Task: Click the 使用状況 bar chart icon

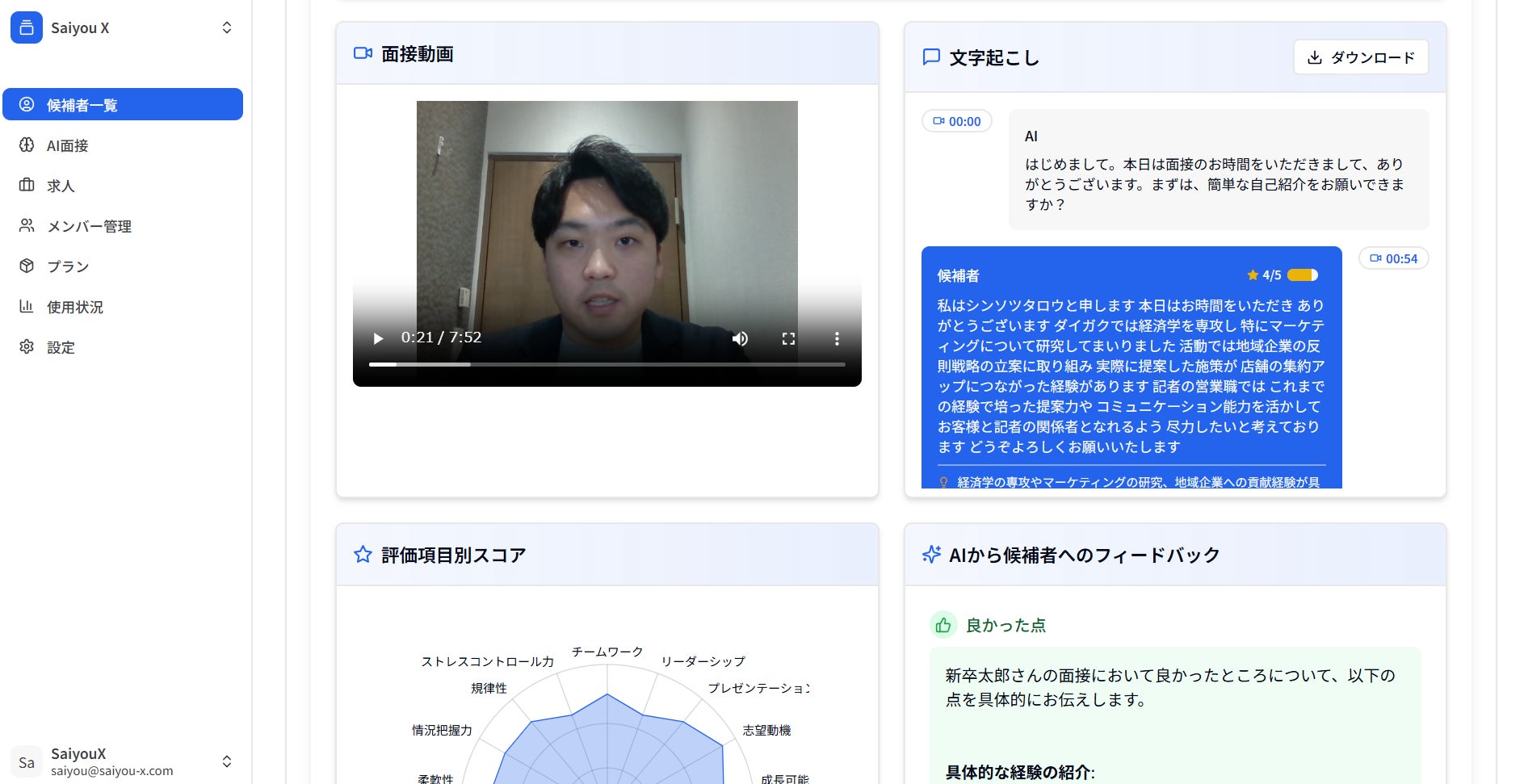Action: (x=27, y=306)
